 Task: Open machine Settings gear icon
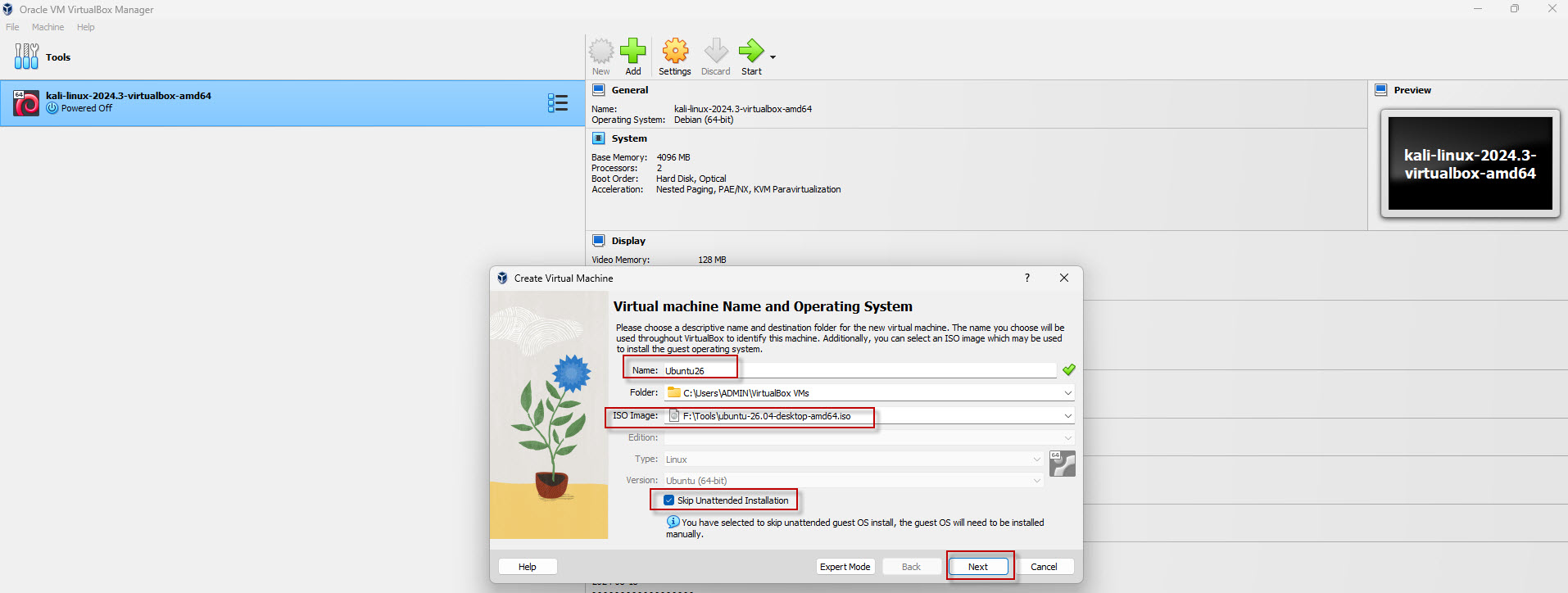[x=675, y=51]
